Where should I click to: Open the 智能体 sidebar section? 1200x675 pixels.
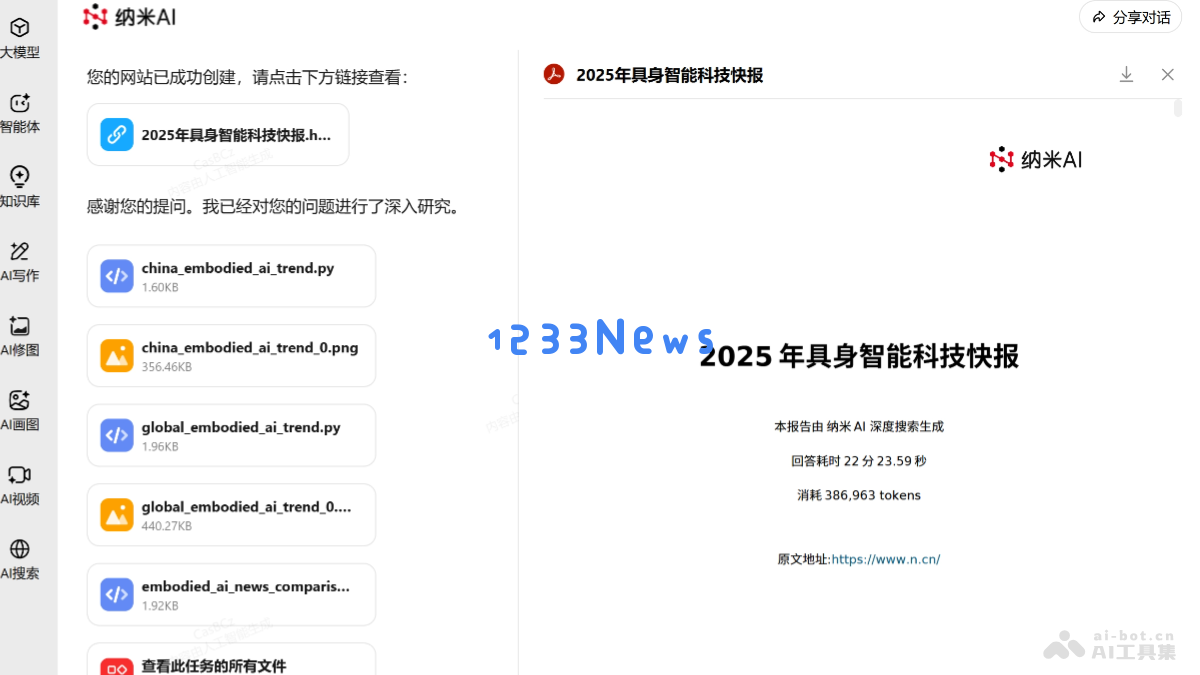(20, 114)
